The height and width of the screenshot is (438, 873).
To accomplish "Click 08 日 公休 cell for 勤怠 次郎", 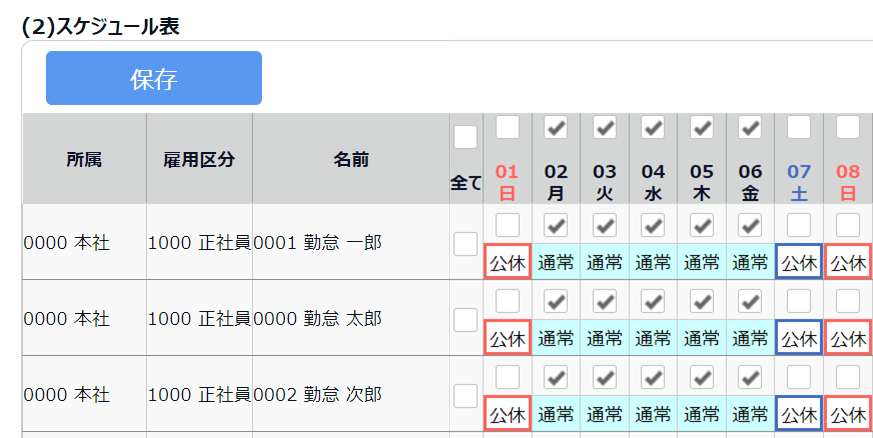I will coord(848,414).
